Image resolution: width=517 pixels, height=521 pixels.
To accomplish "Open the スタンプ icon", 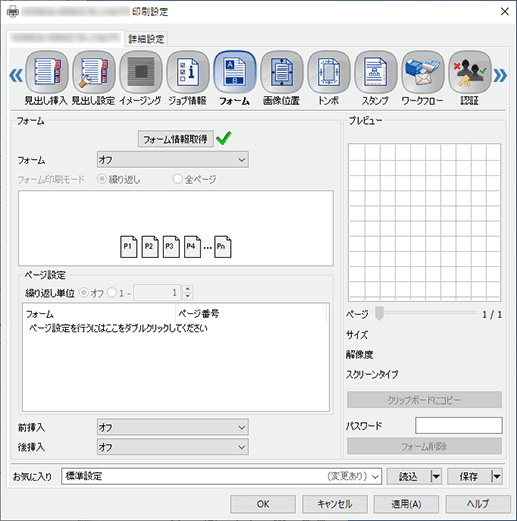I will (376, 72).
